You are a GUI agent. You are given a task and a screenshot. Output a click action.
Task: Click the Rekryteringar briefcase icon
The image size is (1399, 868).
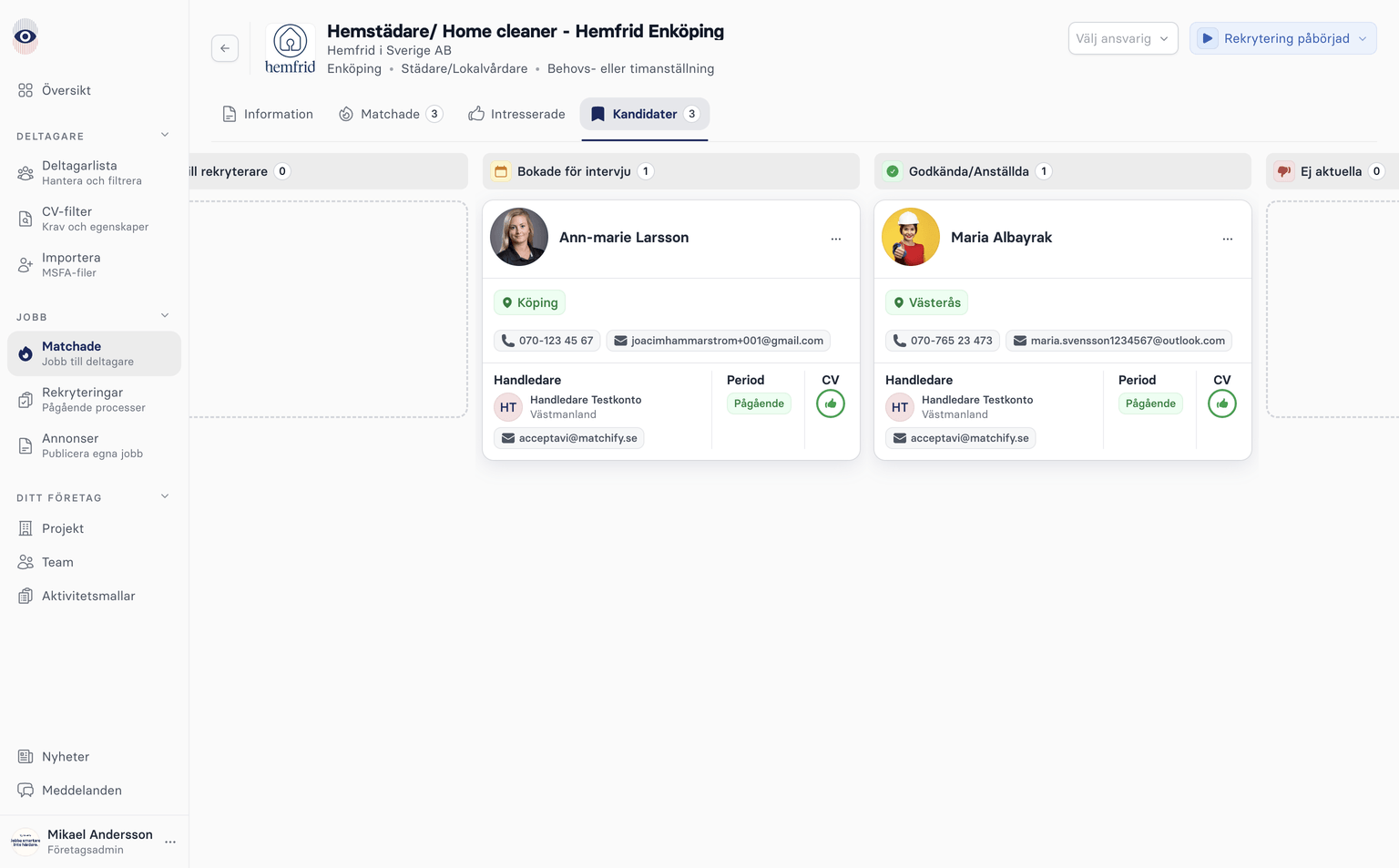25,399
